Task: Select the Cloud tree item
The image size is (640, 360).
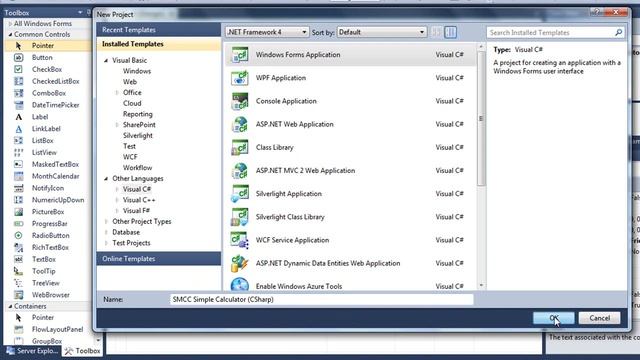Action: pyautogui.click(x=132, y=104)
